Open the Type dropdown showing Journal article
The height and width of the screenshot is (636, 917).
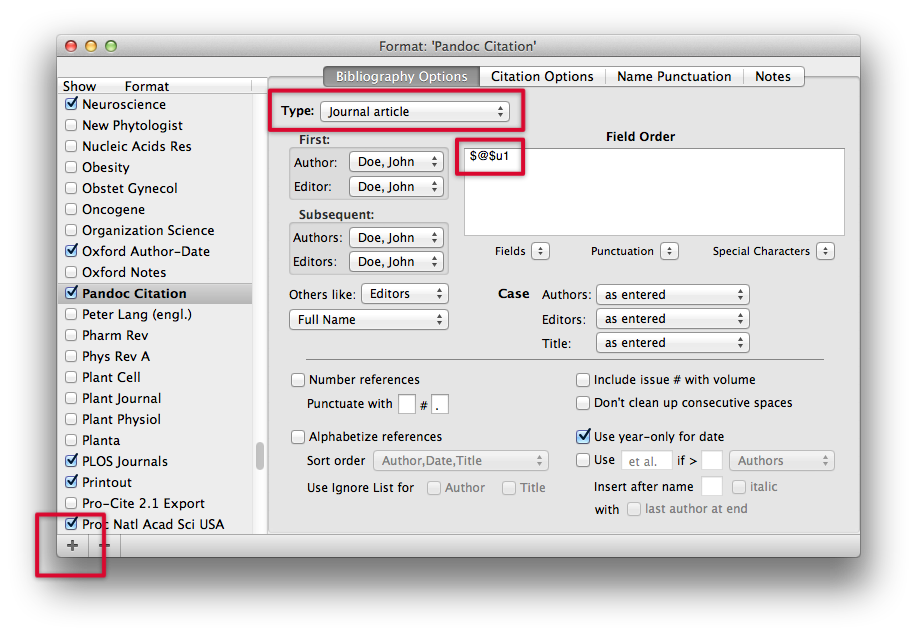[415, 112]
